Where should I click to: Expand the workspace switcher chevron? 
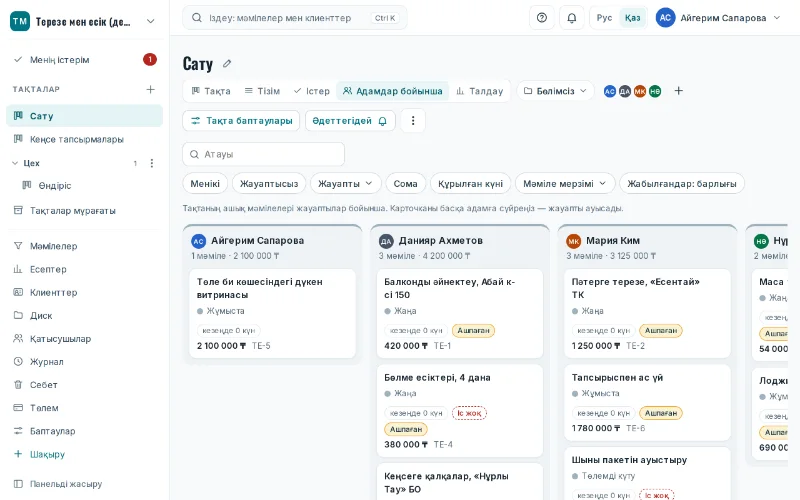click(151, 21)
